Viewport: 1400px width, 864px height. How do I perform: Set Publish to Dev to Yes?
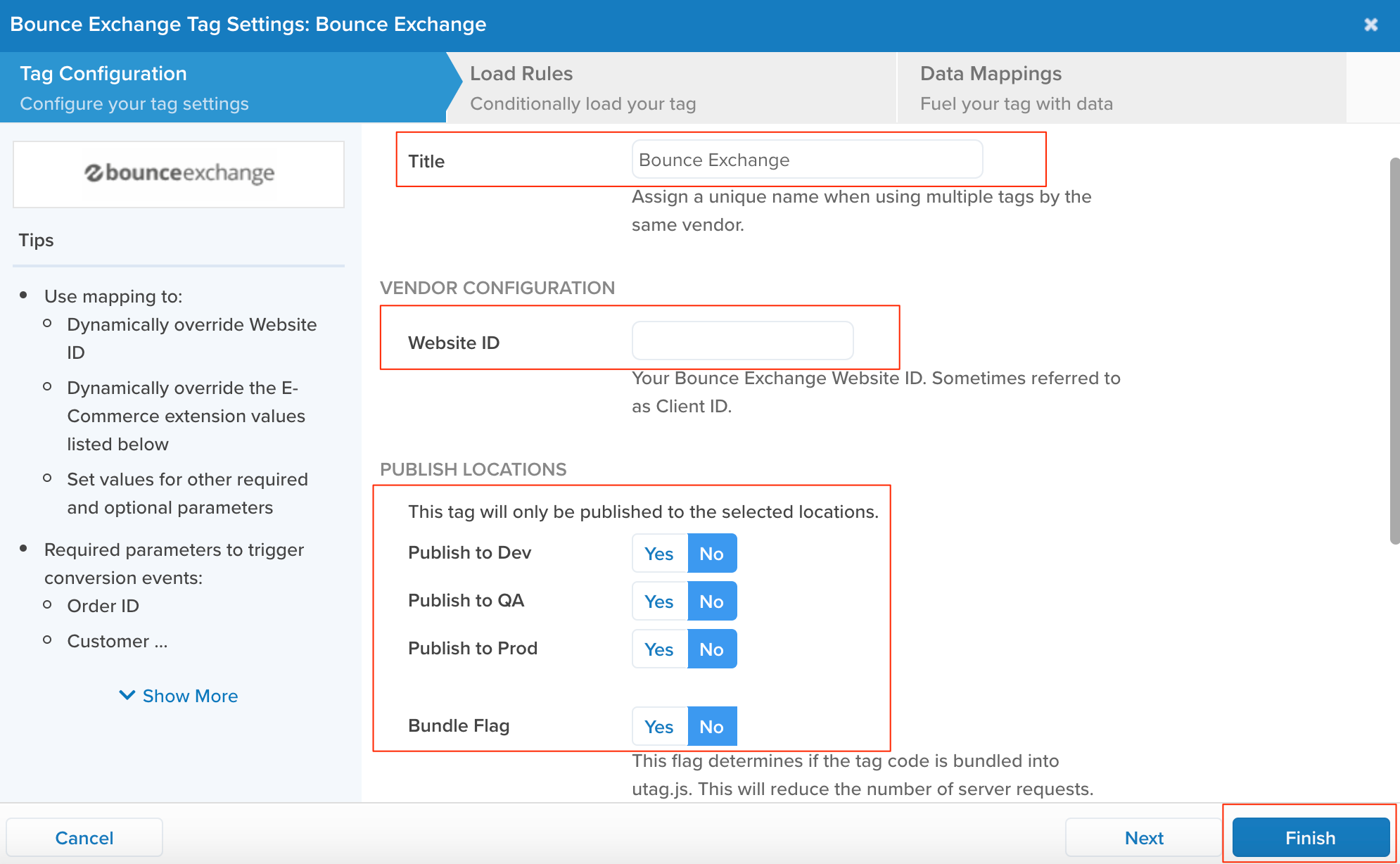point(659,554)
